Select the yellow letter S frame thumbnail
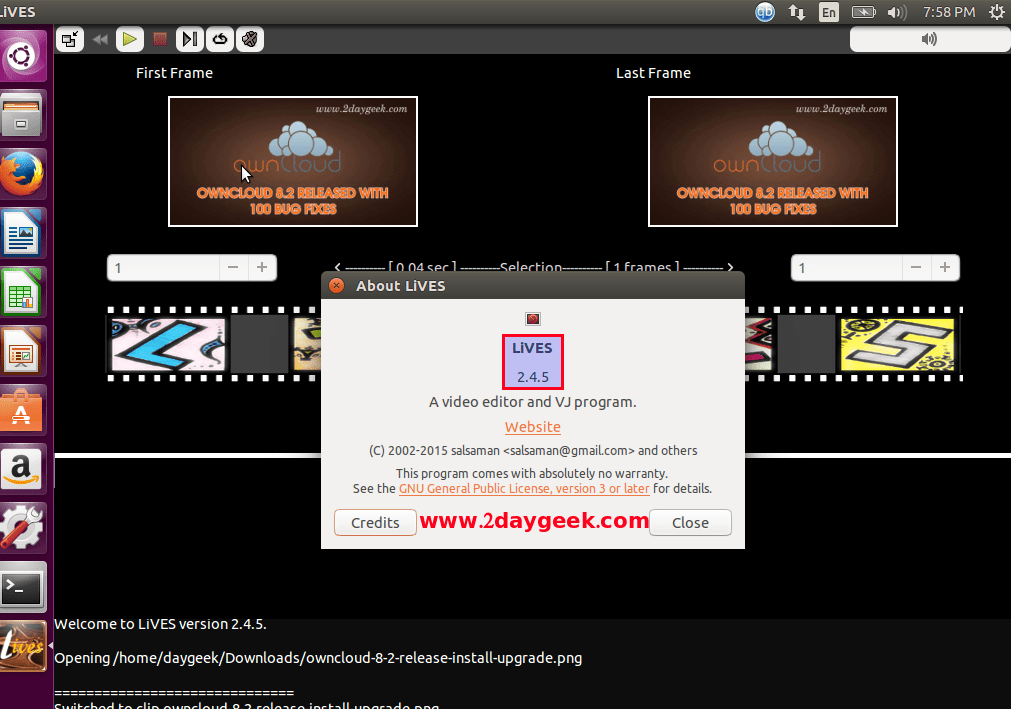The height and width of the screenshot is (709, 1011). (x=896, y=345)
